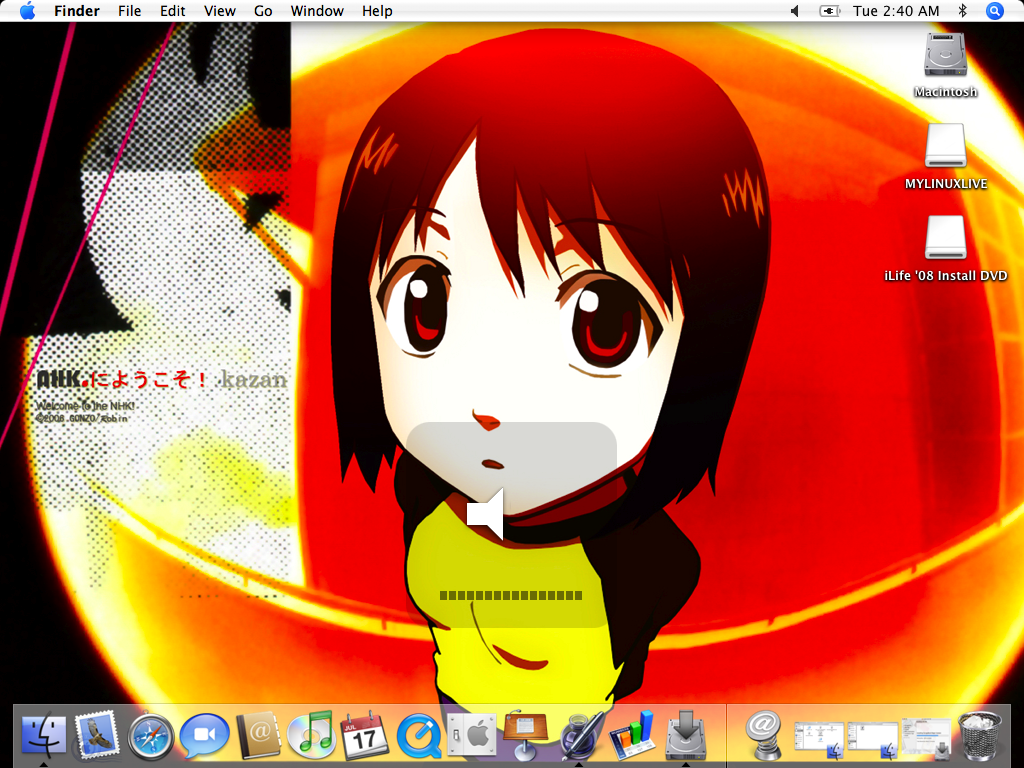Open the Bluetooth status menu
This screenshot has width=1024, height=768.
(962, 10)
